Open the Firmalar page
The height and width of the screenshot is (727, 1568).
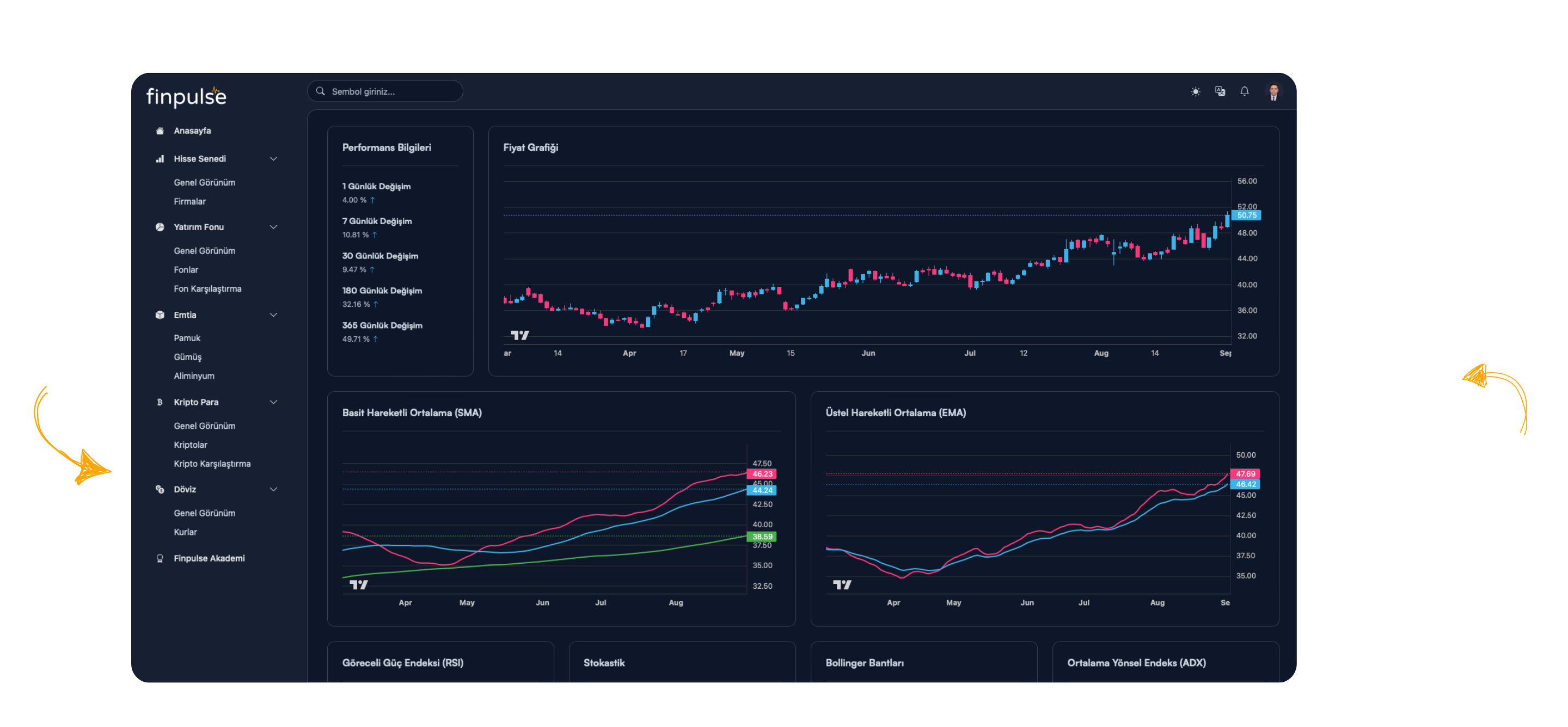(190, 201)
